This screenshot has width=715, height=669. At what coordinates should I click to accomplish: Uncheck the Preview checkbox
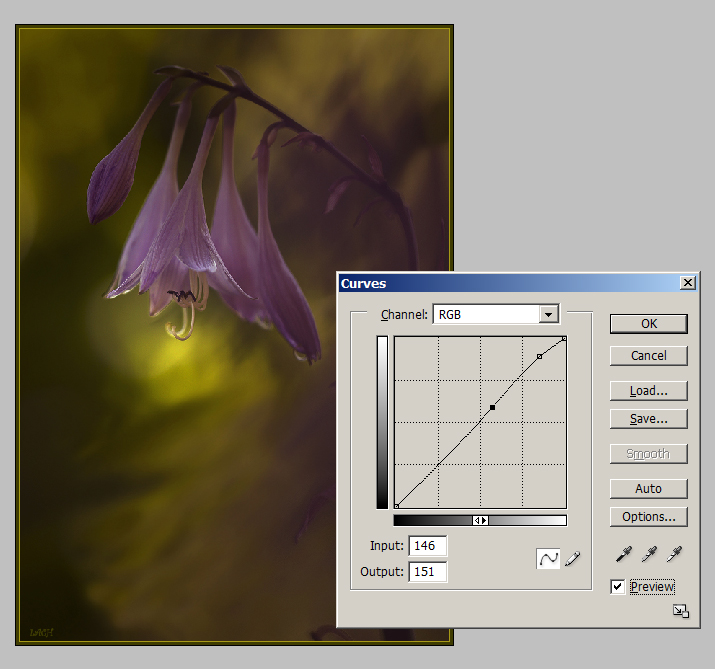click(618, 587)
